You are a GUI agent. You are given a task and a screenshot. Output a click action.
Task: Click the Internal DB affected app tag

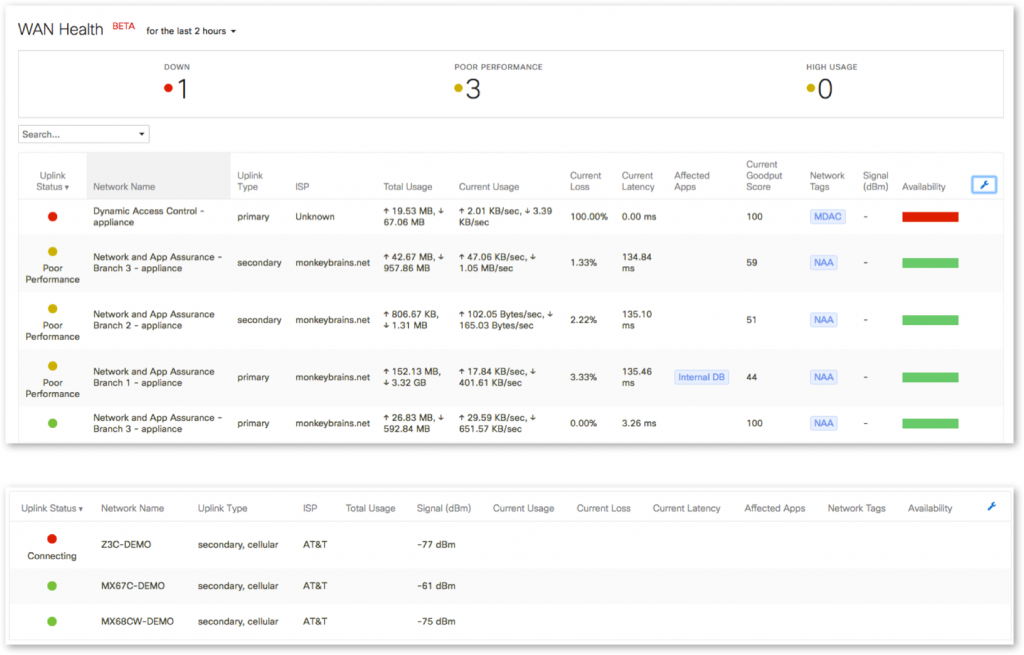point(701,377)
